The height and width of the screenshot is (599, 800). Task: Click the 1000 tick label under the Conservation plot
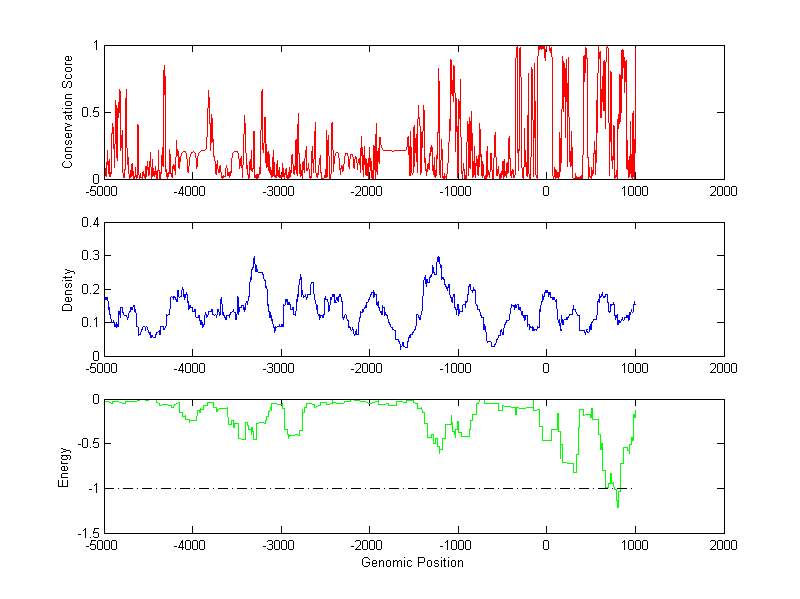pos(635,192)
